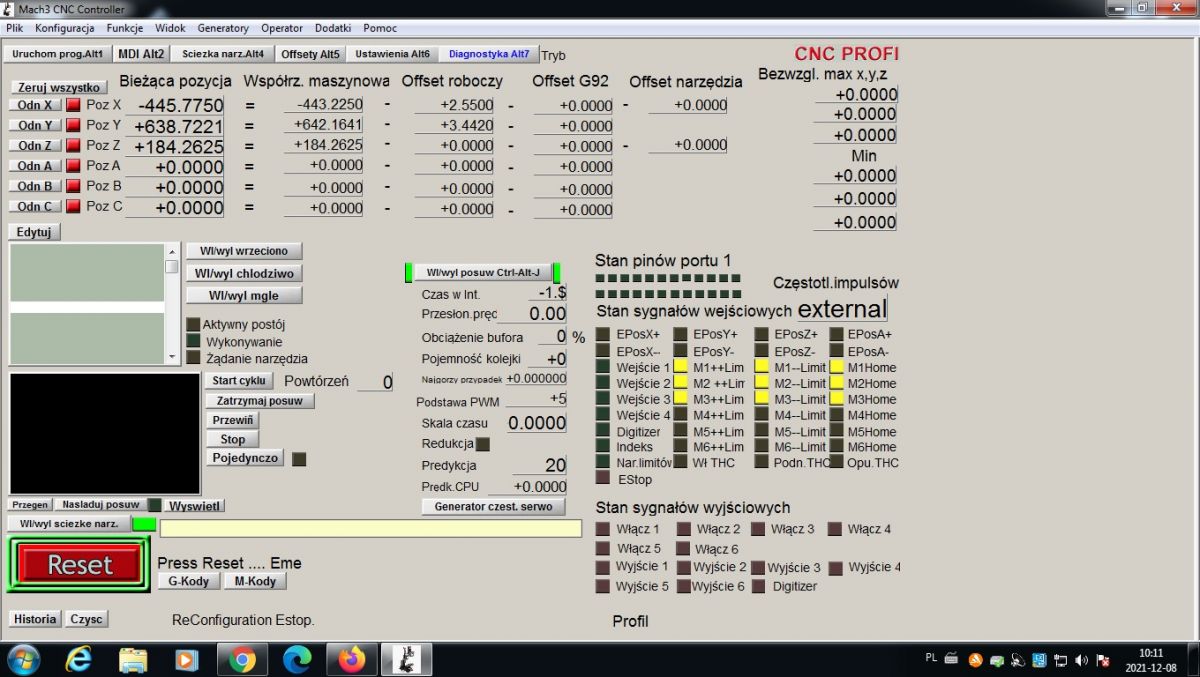Click the red LED beside Poz C
The image size is (1200, 677).
tap(73, 206)
